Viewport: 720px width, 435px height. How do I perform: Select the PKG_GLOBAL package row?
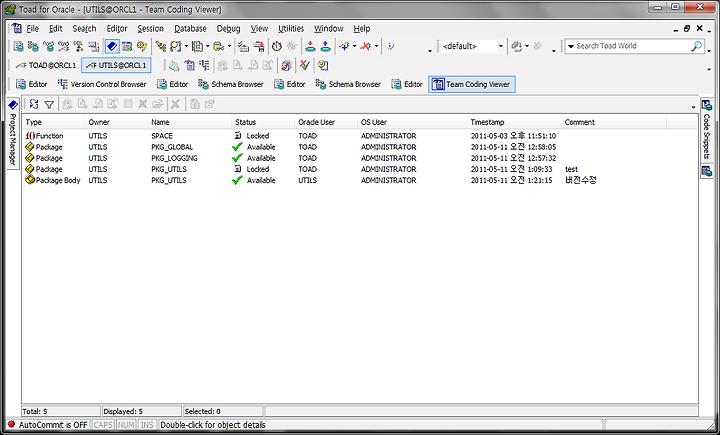click(x=360, y=147)
